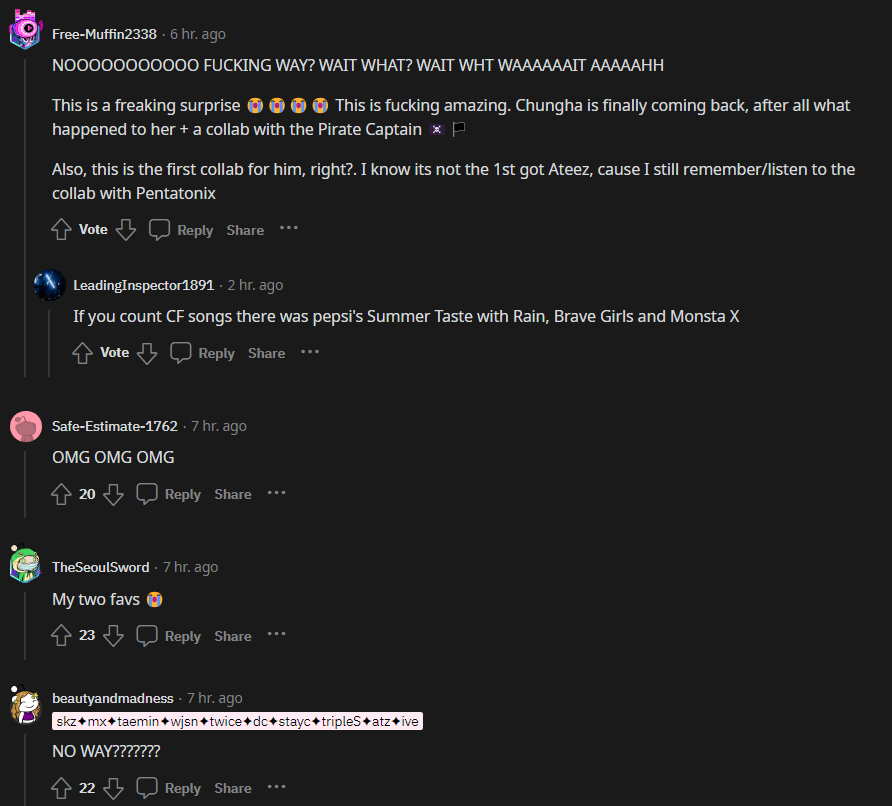Click beautyandmadness's avatar thumbnail
892x806 pixels.
pos(25,707)
